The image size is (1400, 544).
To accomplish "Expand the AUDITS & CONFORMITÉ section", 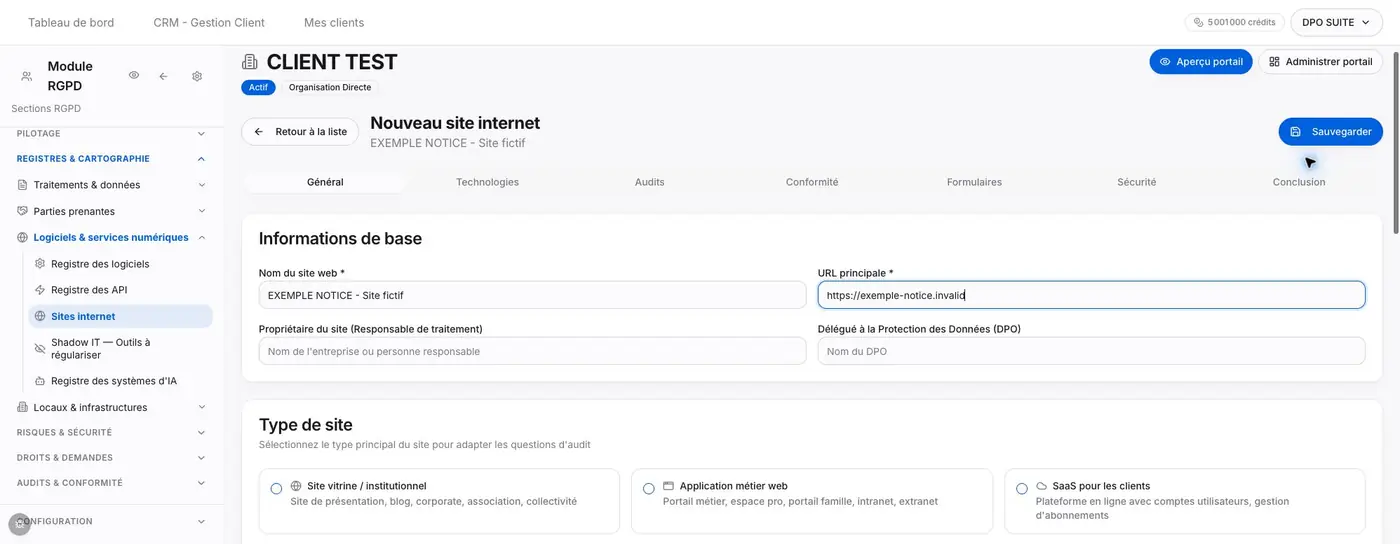I will tap(201, 482).
